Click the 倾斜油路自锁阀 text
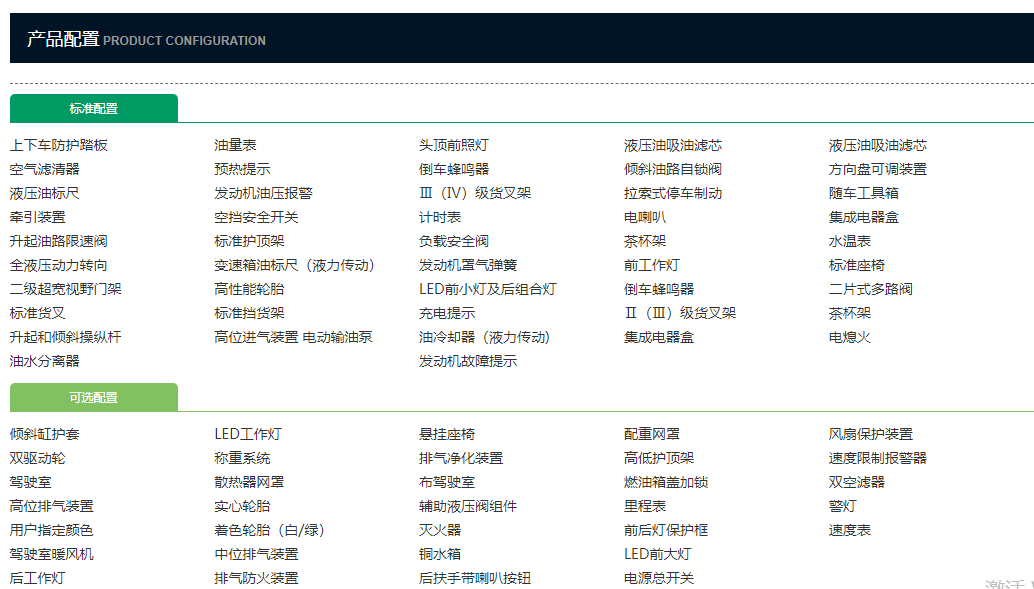 [673, 169]
